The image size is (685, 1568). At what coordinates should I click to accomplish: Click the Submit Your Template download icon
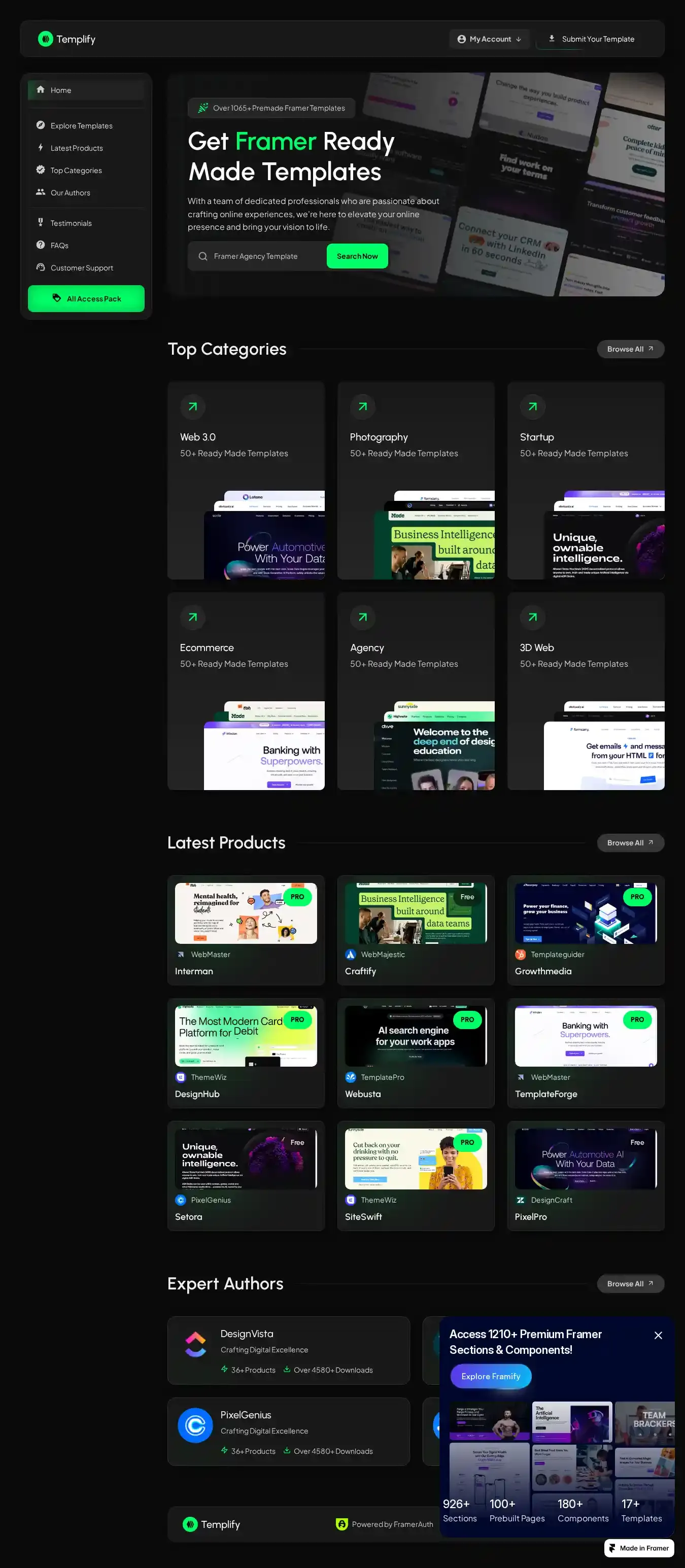[x=552, y=39]
